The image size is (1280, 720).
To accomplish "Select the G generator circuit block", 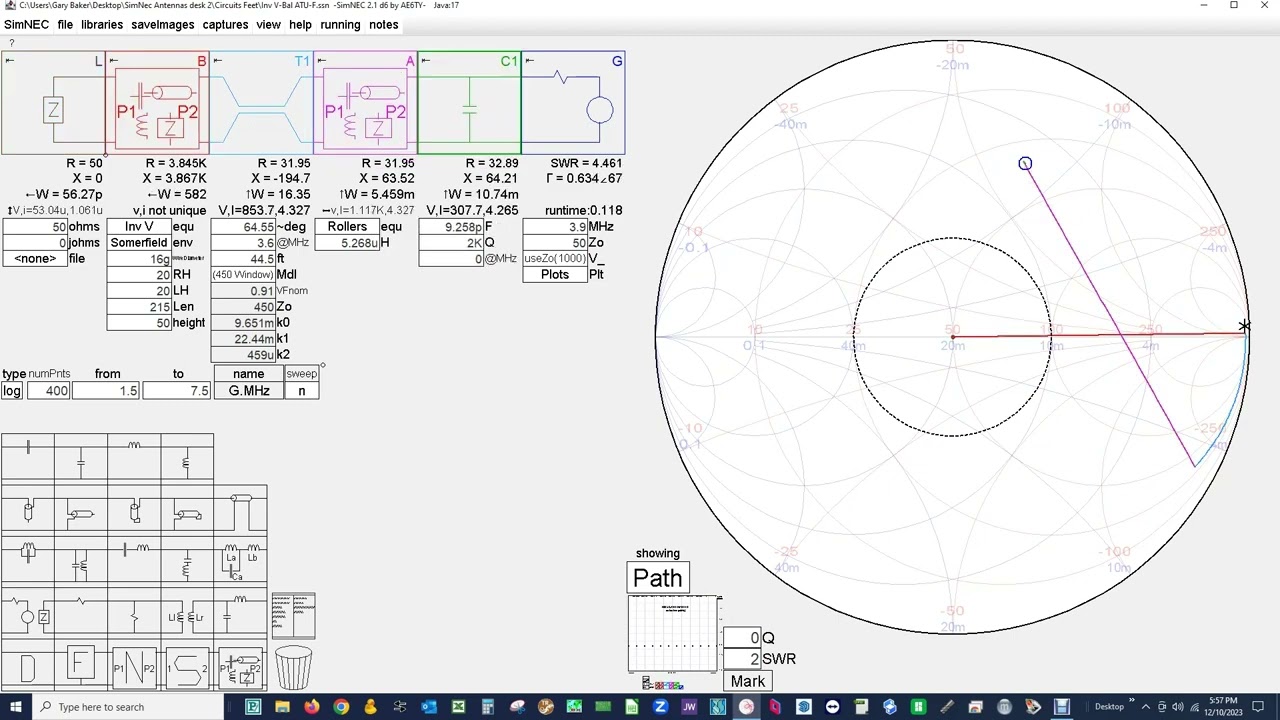I will [x=573, y=103].
